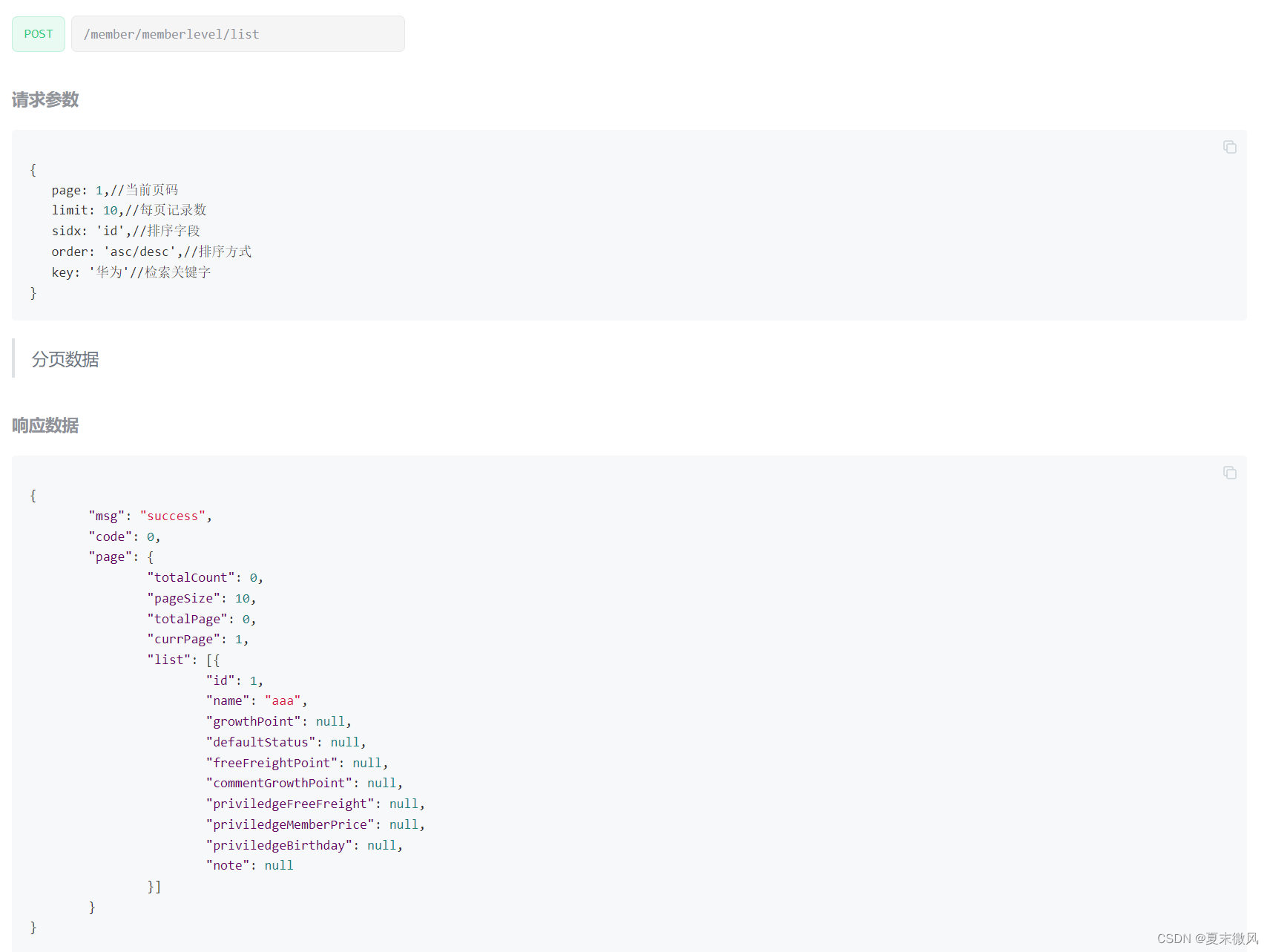Click the "totalCount": 0 line

click(205, 577)
